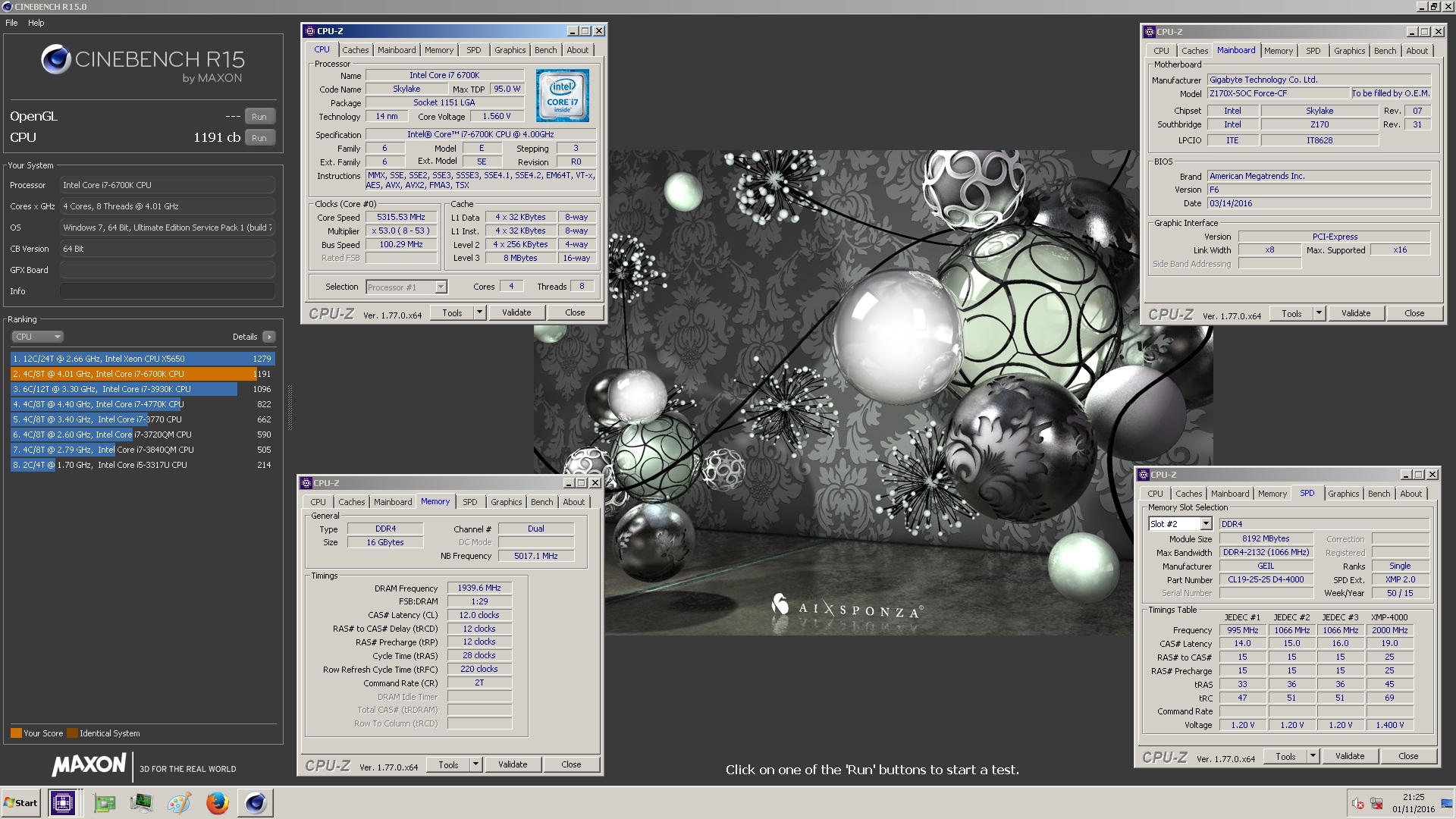The height and width of the screenshot is (819, 1456).
Task: Expand the Tools dropdown arrow in CPU tab window
Action: 479,312
